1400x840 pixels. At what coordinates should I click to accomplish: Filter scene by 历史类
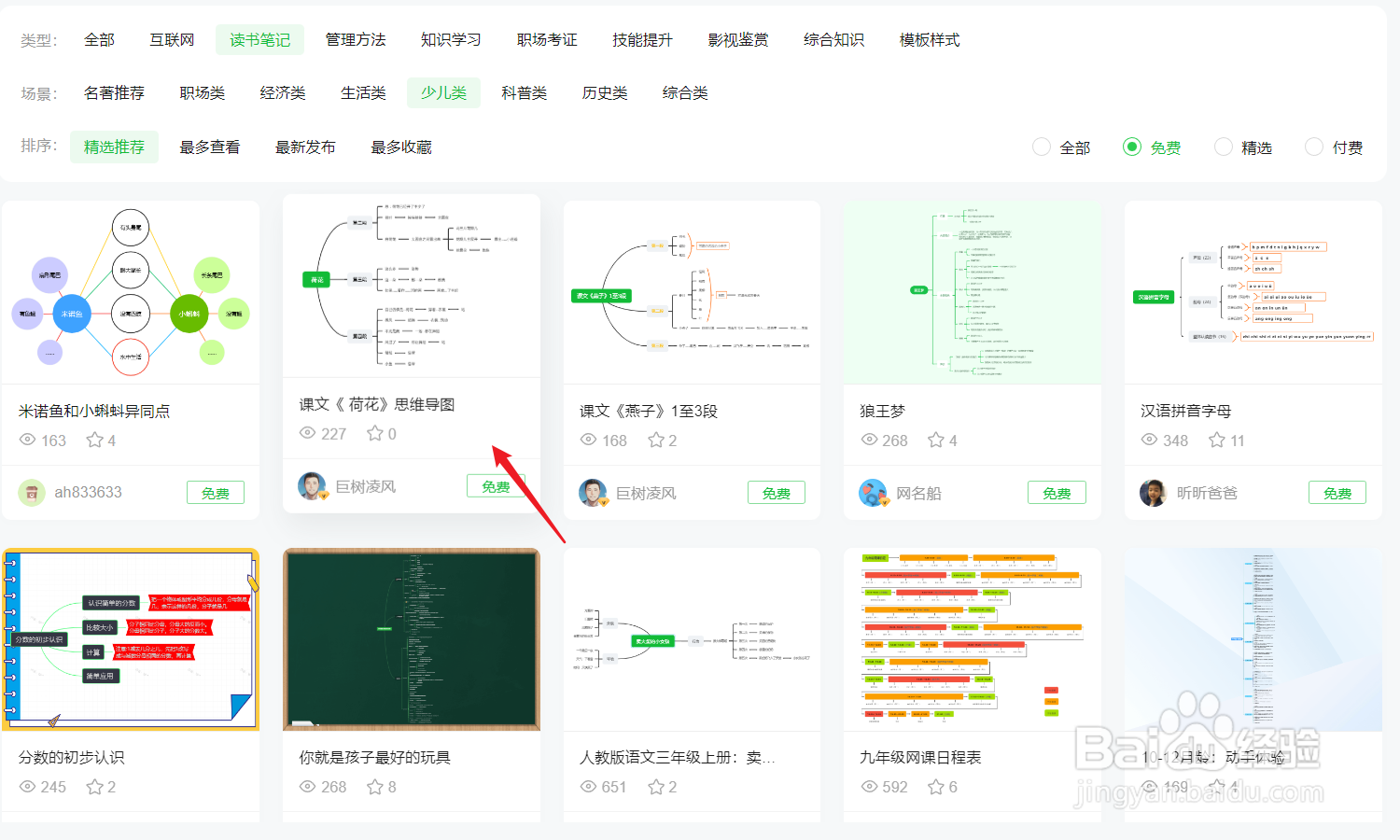(605, 93)
